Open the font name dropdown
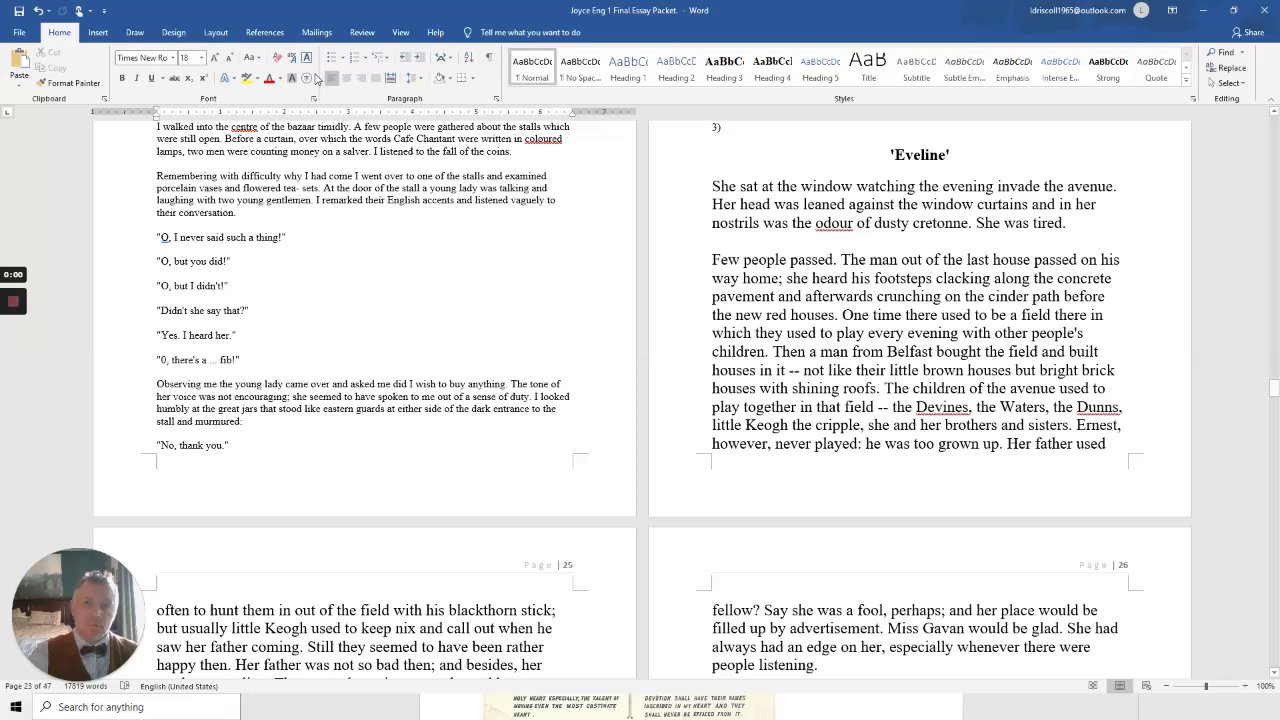The width and height of the screenshot is (1280, 720). click(172, 58)
